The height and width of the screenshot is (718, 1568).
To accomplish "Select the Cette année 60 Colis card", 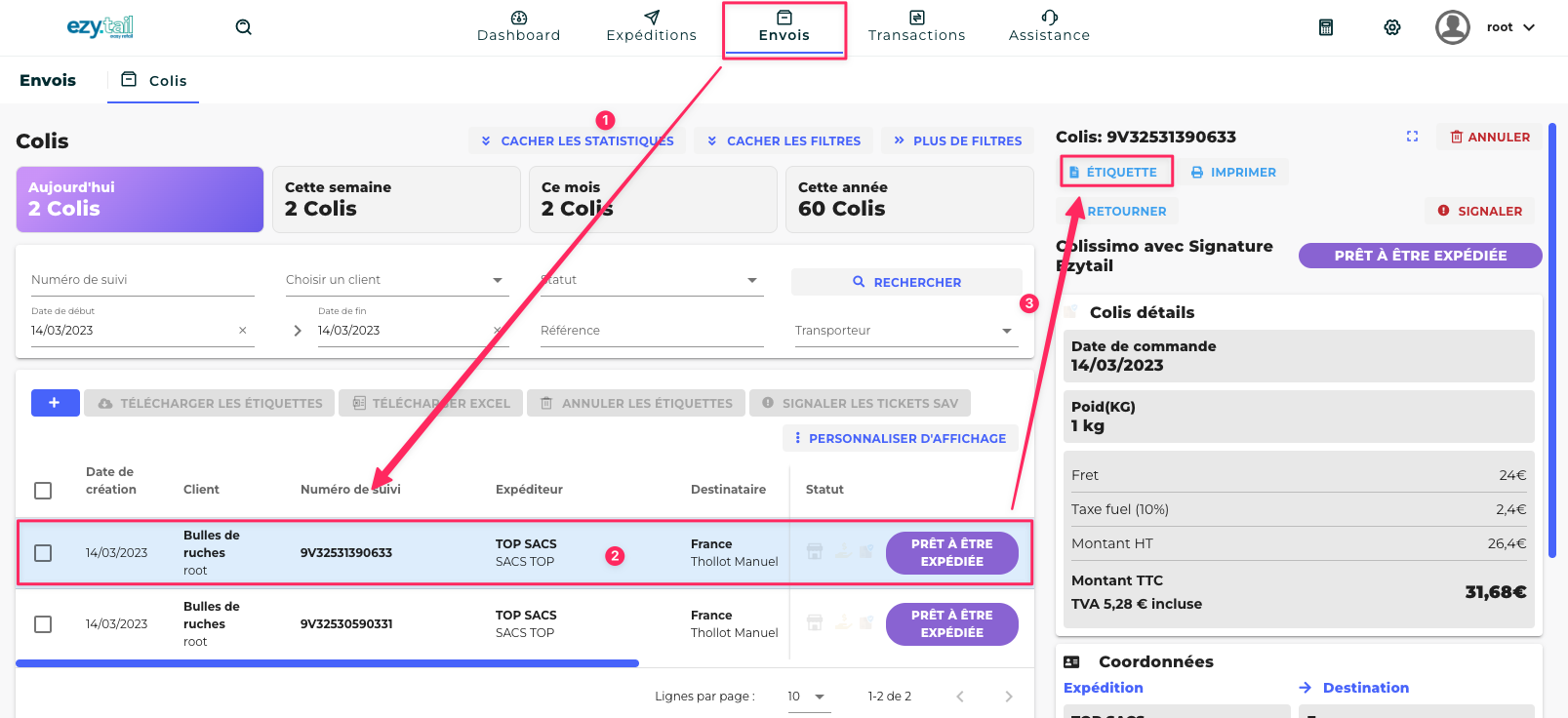I will 909,199.
